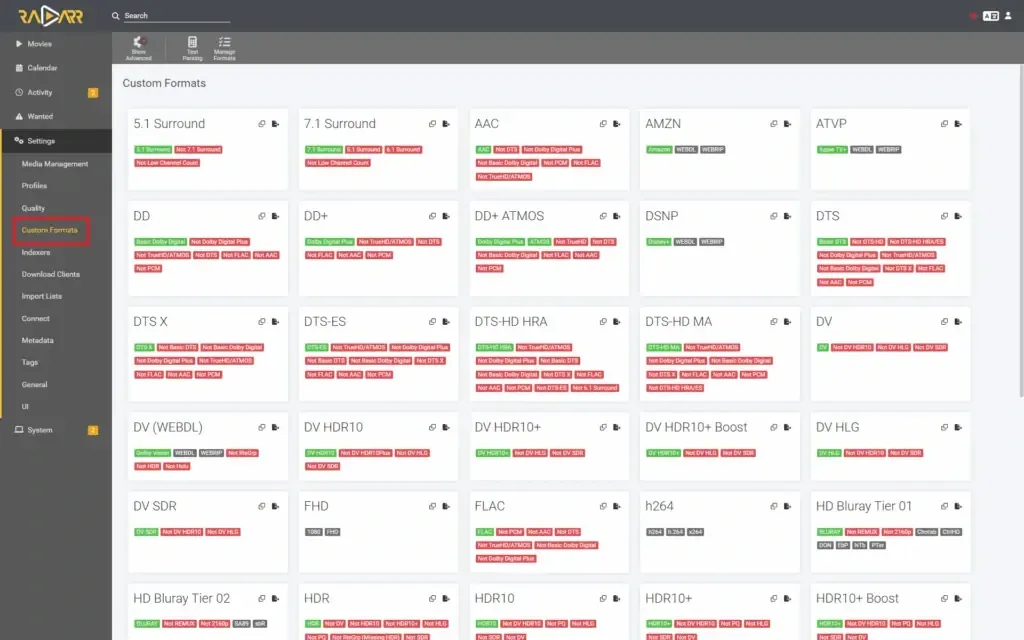Open the DTS-HD MA format card

click(679, 322)
